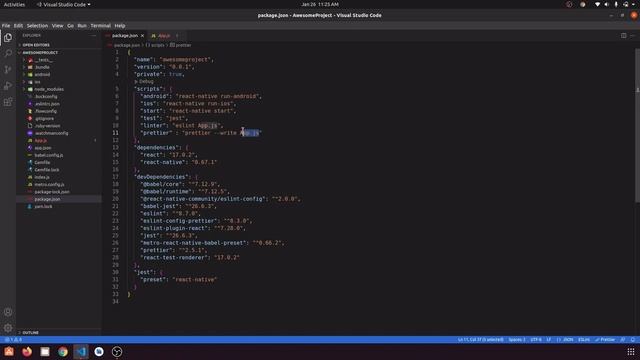Click the errors and warnings status indicator
This screenshot has height=360, width=640.
[x=13, y=340]
